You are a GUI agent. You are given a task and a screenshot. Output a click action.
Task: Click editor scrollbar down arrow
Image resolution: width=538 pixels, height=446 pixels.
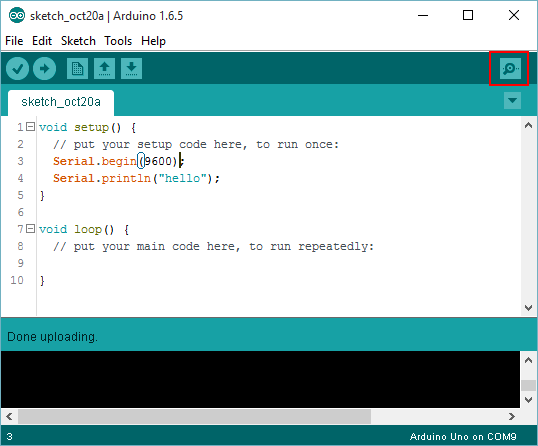click(x=528, y=308)
